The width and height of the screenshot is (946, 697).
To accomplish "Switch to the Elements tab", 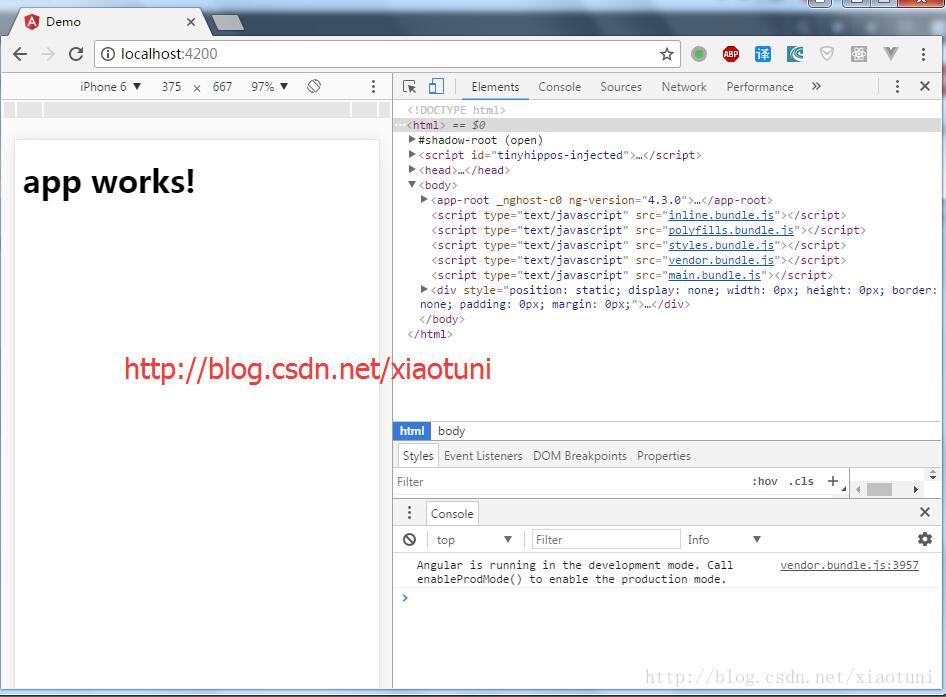I will pos(495,87).
